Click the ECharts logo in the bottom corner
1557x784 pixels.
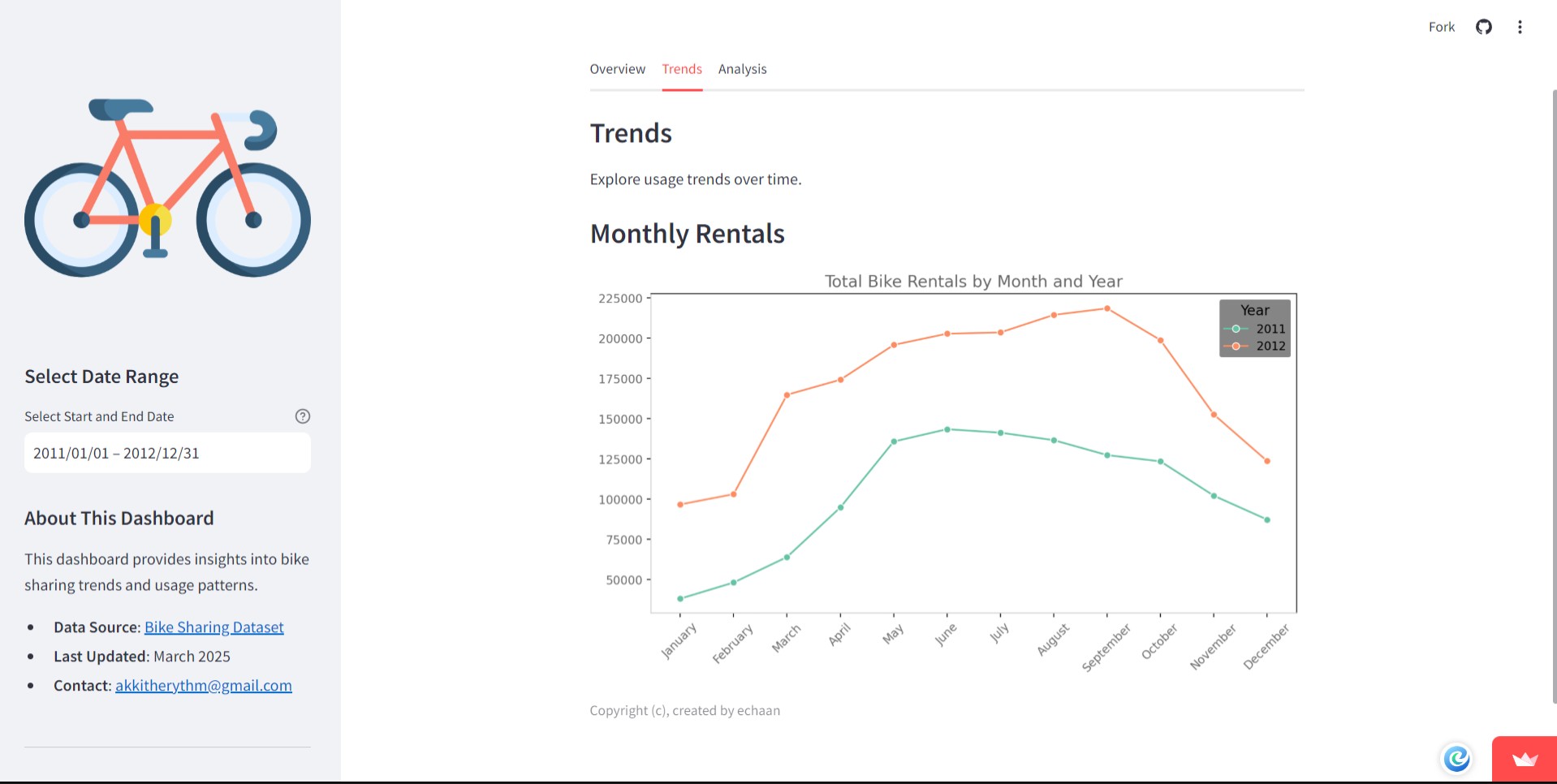pos(1456,759)
